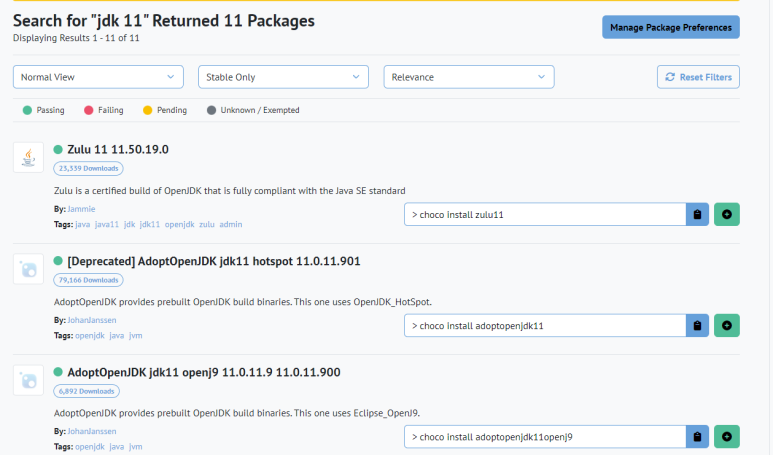
Task: Open AdoptOpenJDK jdk11 openj9 package title
Action: pyautogui.click(x=204, y=372)
